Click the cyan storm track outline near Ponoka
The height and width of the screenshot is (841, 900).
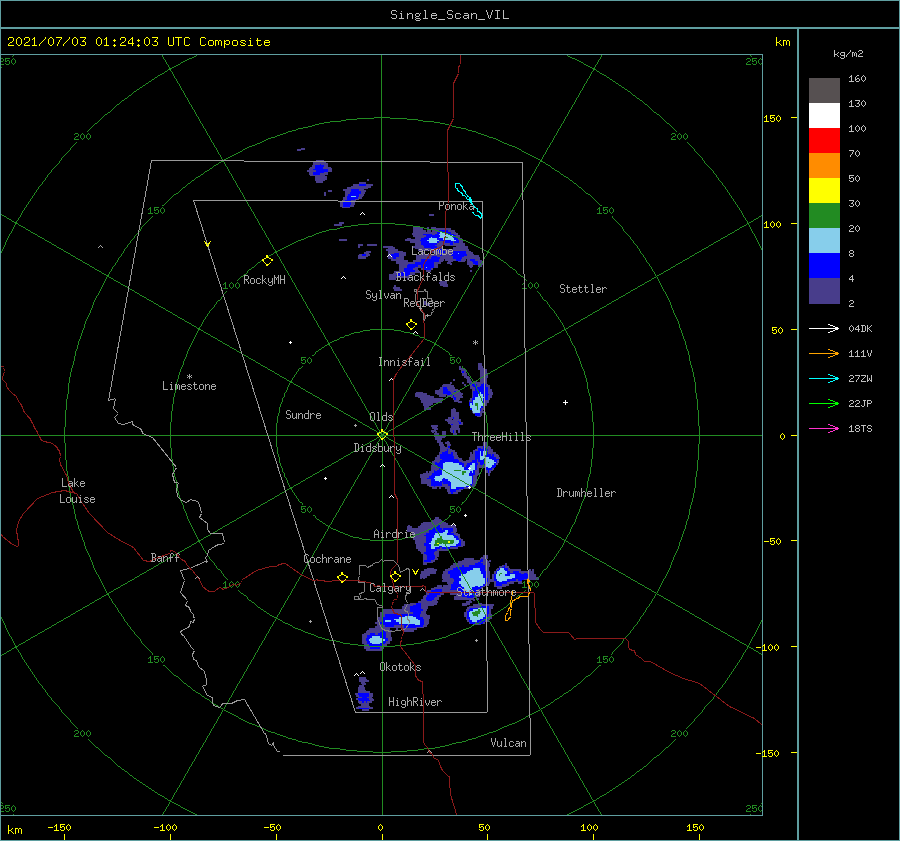[468, 200]
